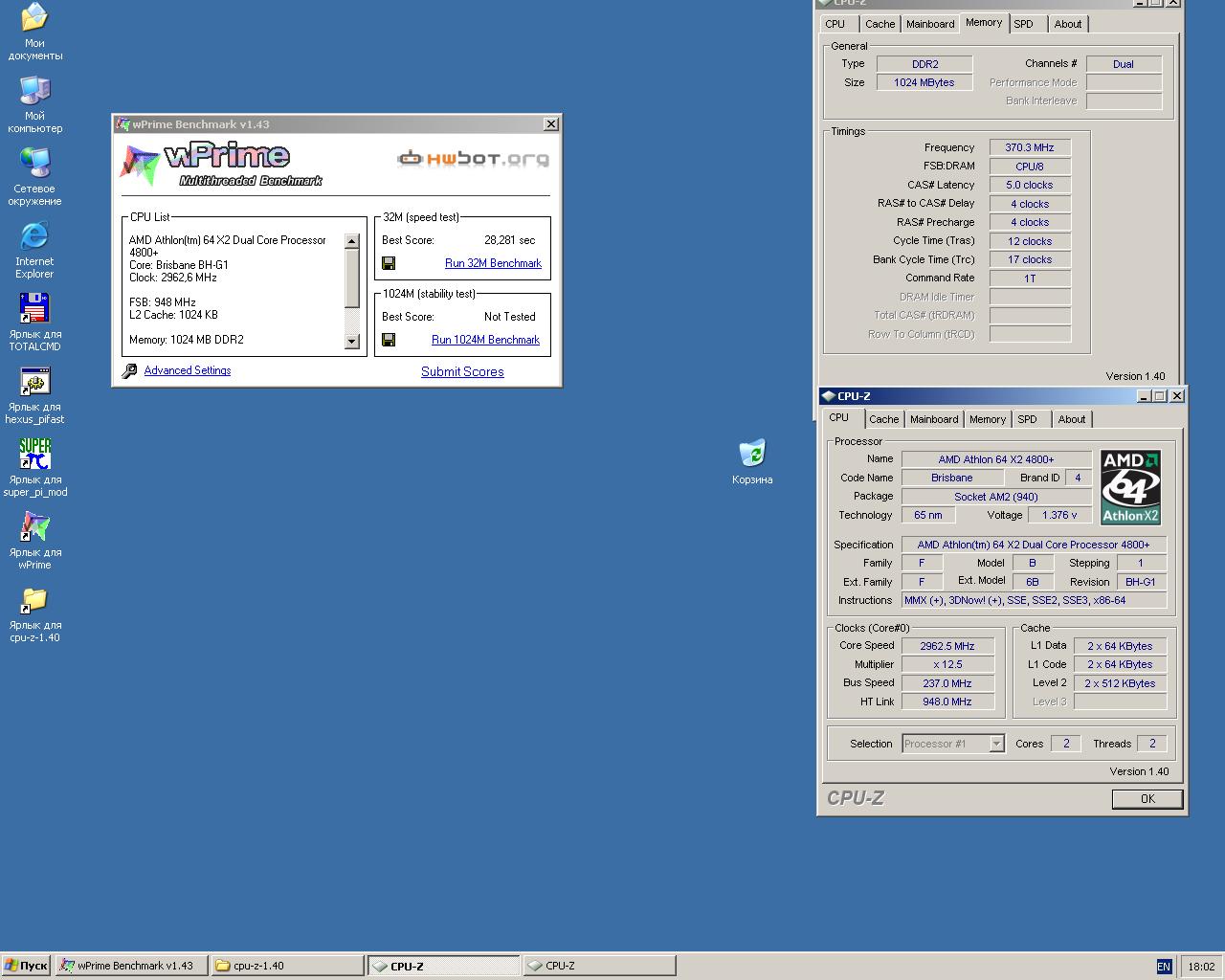The image size is (1225, 980).
Task: Click the memory Type field DDR2
Action: point(924,64)
